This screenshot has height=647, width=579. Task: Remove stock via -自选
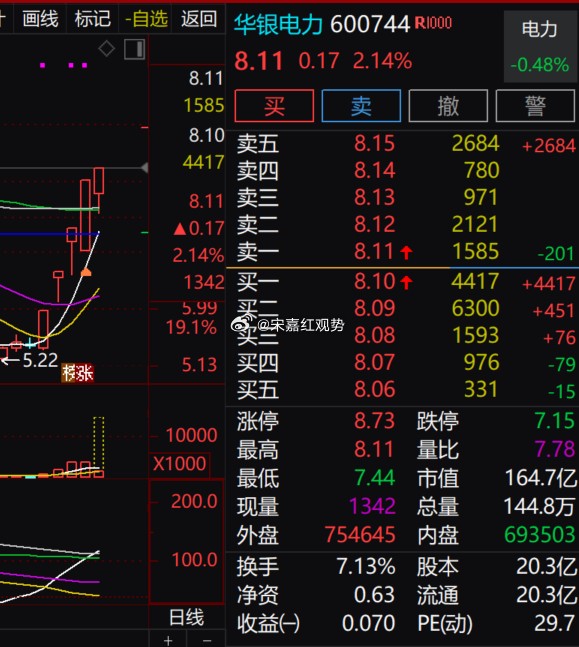(146, 19)
